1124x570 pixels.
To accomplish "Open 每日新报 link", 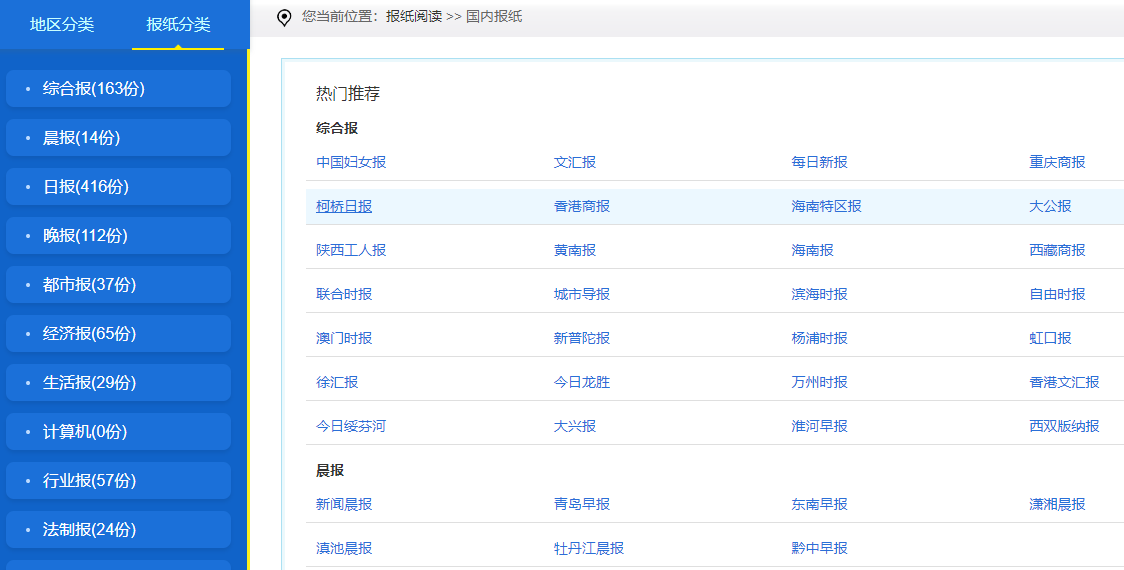I will 819,162.
